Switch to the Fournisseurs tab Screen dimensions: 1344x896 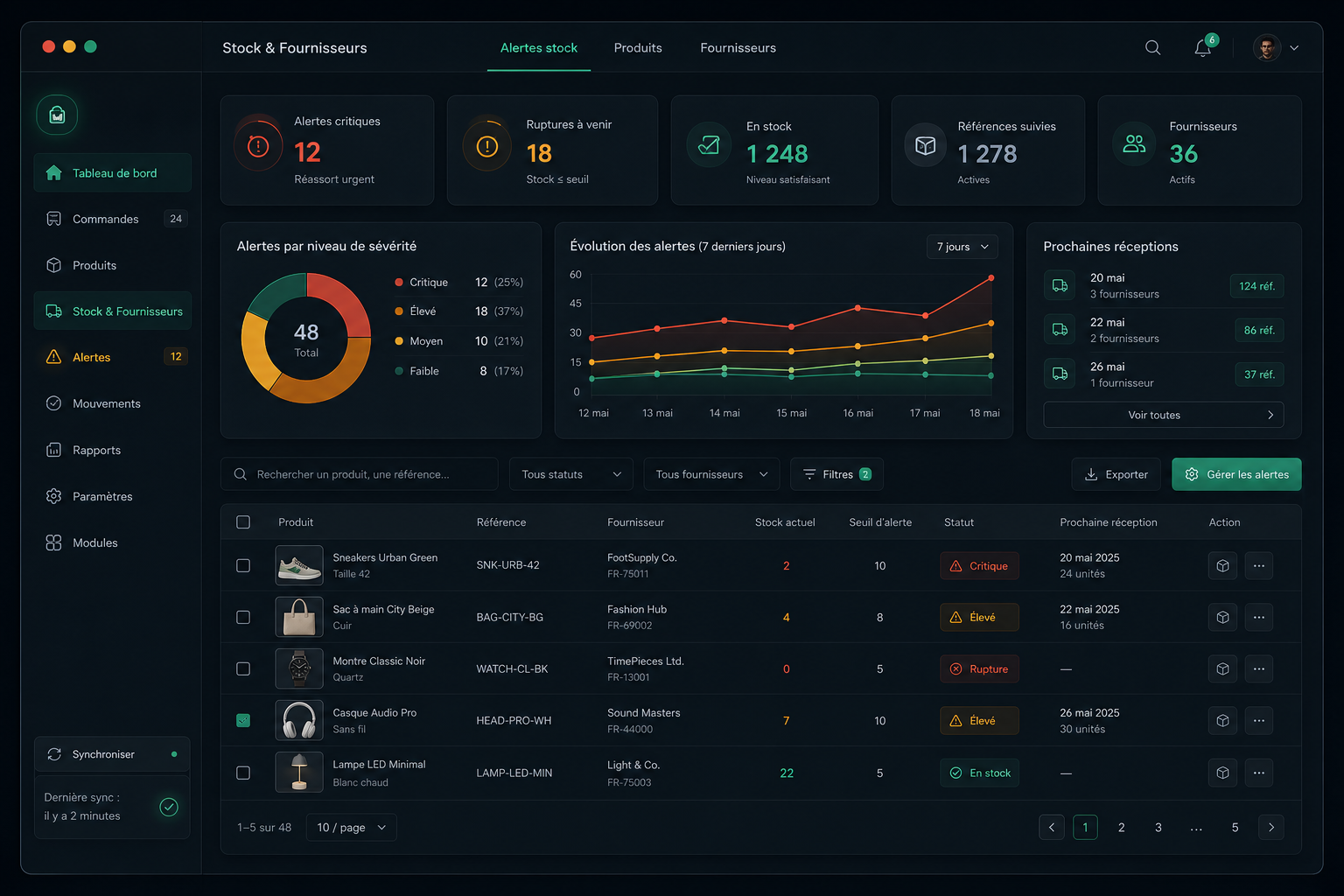738,48
